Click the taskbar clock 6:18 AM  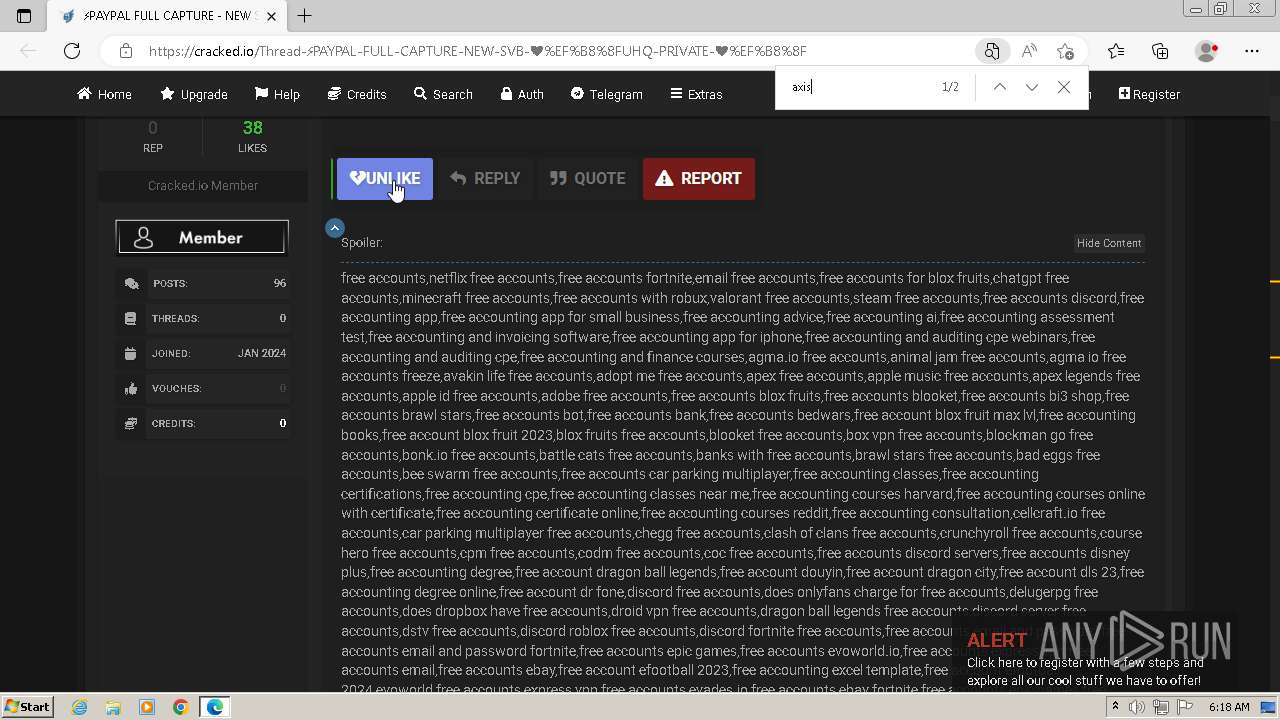pyautogui.click(x=1229, y=707)
